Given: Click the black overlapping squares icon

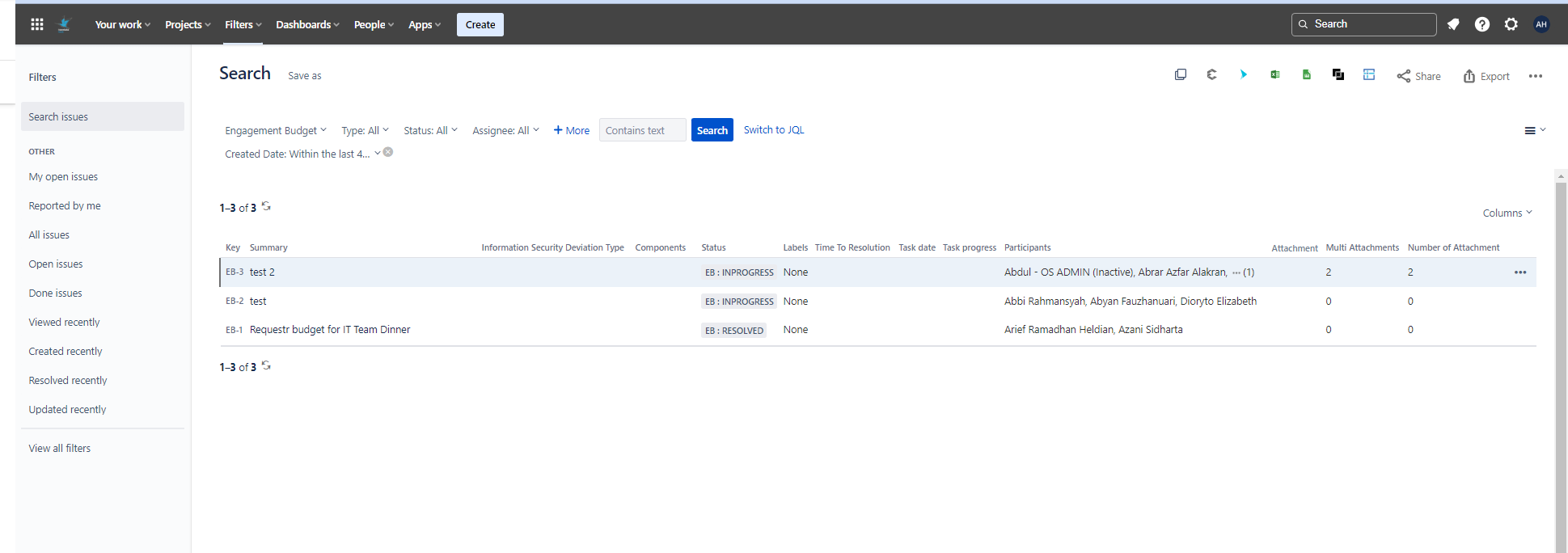Looking at the screenshot, I should (1338, 74).
